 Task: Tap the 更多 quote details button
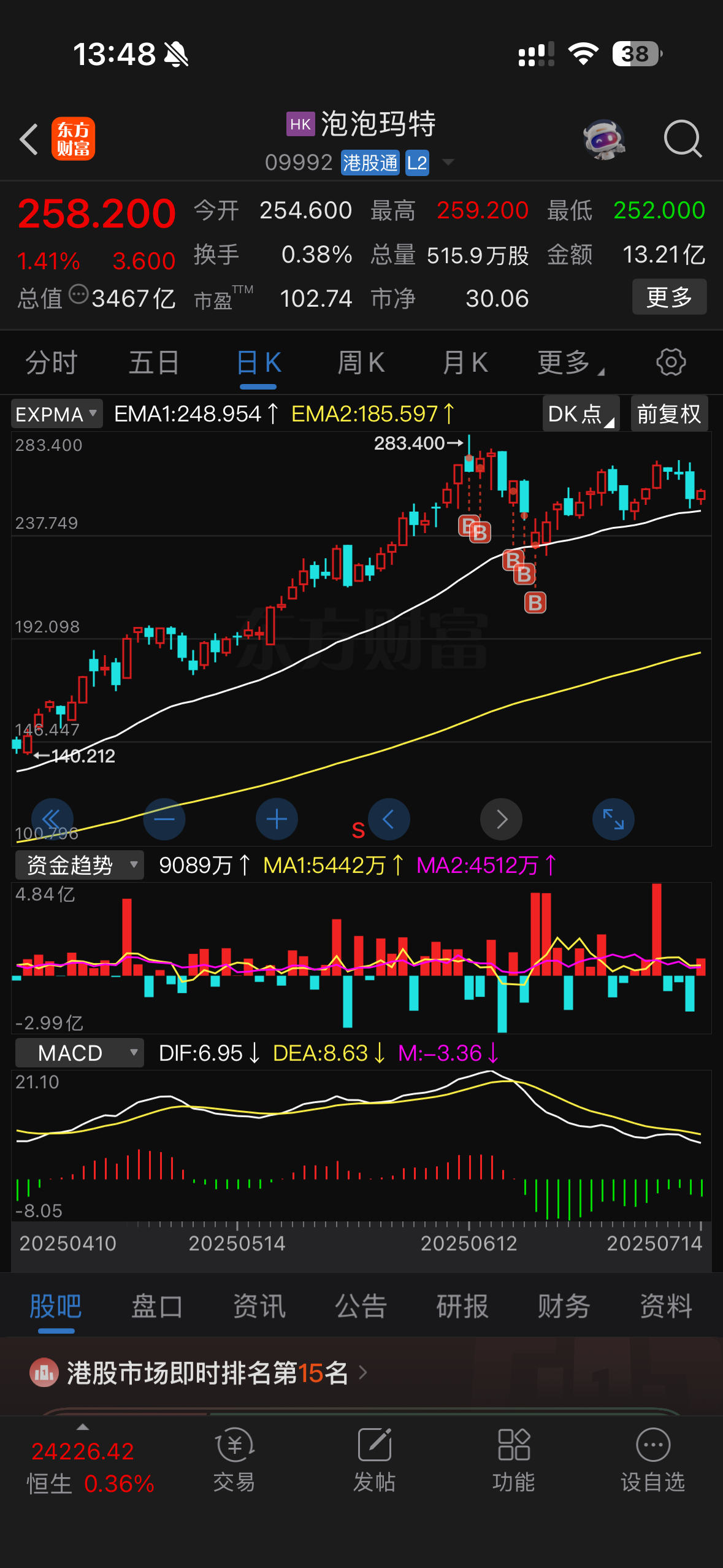[x=669, y=297]
